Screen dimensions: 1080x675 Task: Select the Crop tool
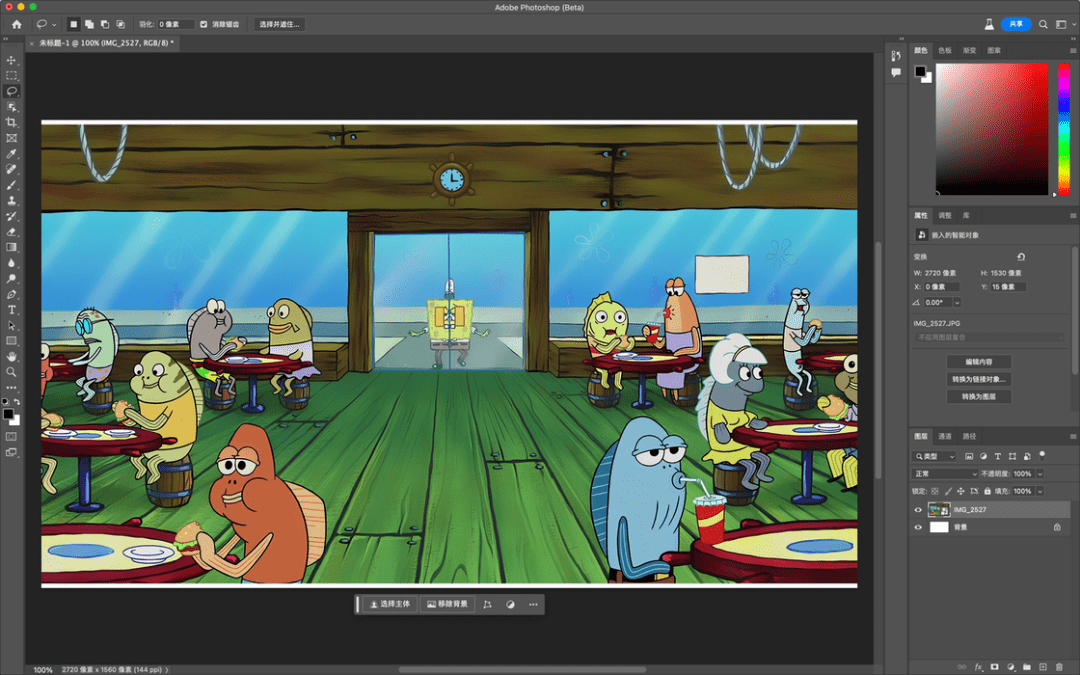point(12,123)
